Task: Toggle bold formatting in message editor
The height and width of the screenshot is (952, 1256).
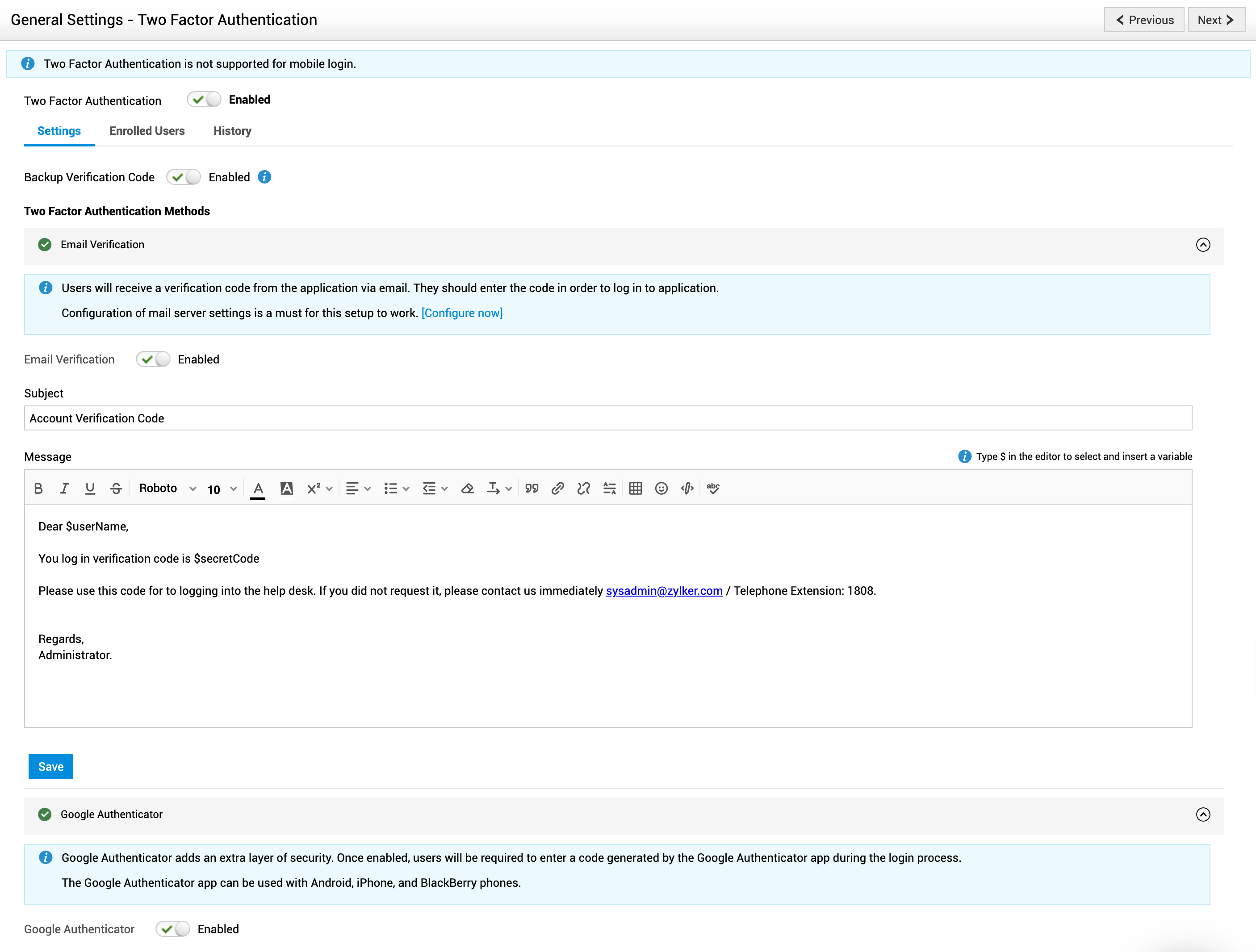Action: tap(38, 488)
